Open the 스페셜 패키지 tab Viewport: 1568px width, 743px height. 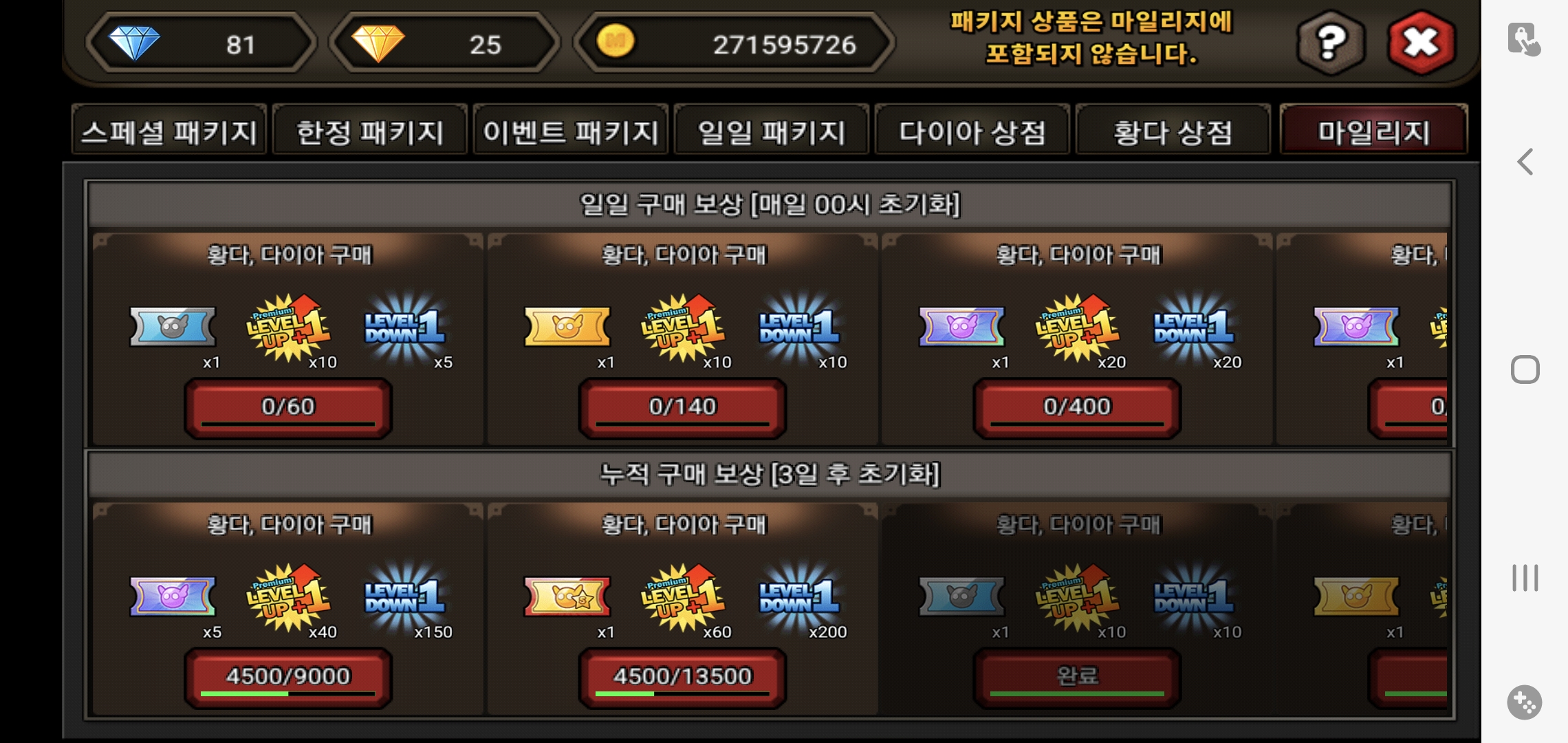(169, 131)
